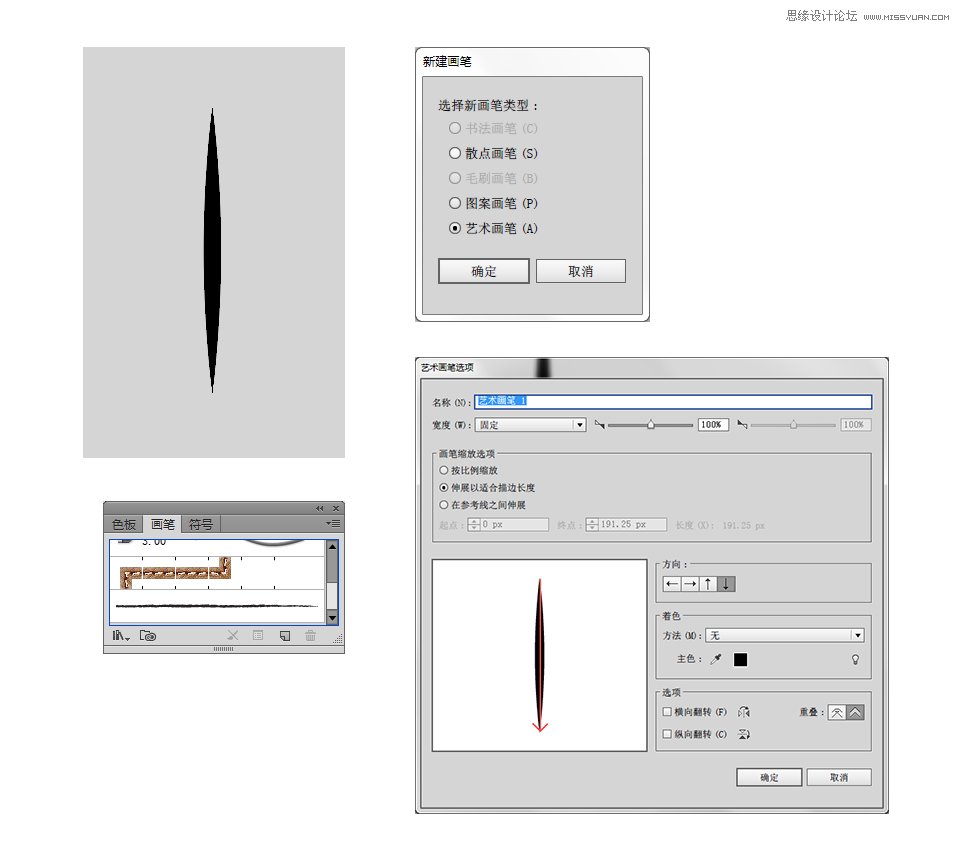Click 确定 in the 艺术画笔选项 dialog
The height and width of the screenshot is (854, 960).
(769, 777)
